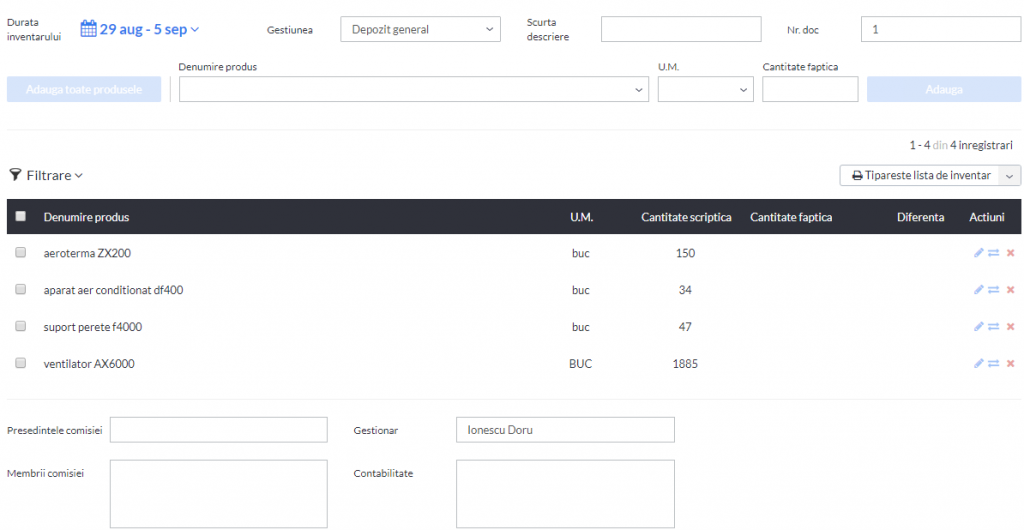Viewport: 1024px width, 530px height.
Task: Check the select-all checkbox in table header
Action: point(20,216)
